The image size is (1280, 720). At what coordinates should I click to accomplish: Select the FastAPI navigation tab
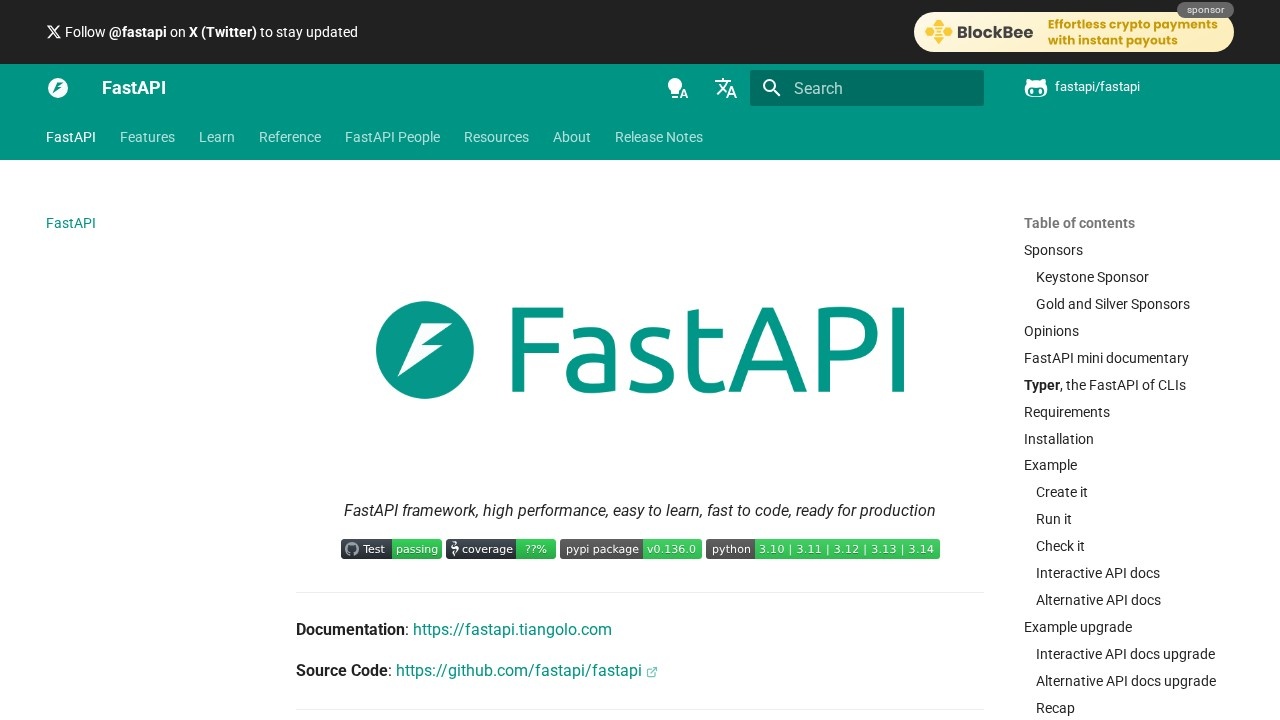tap(71, 137)
